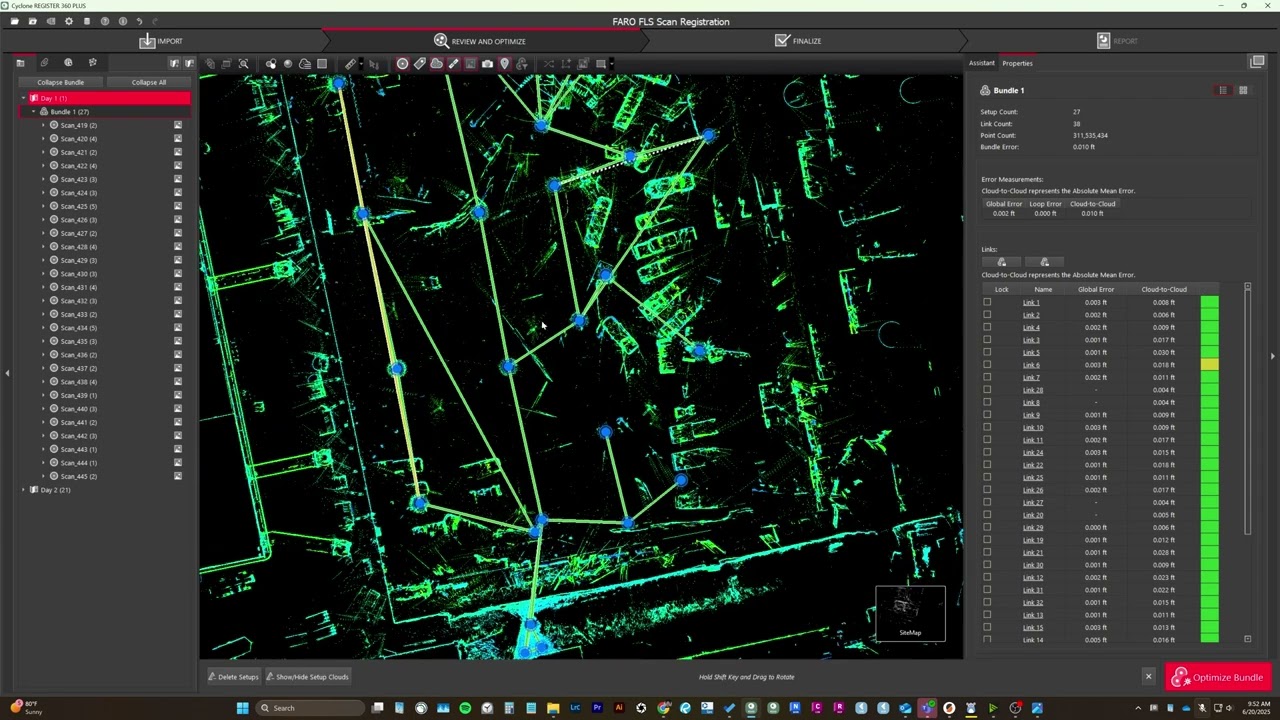Click the settings gear icon in top toolbar
Image resolution: width=1280 pixels, height=720 pixels.
pyautogui.click(x=68, y=21)
